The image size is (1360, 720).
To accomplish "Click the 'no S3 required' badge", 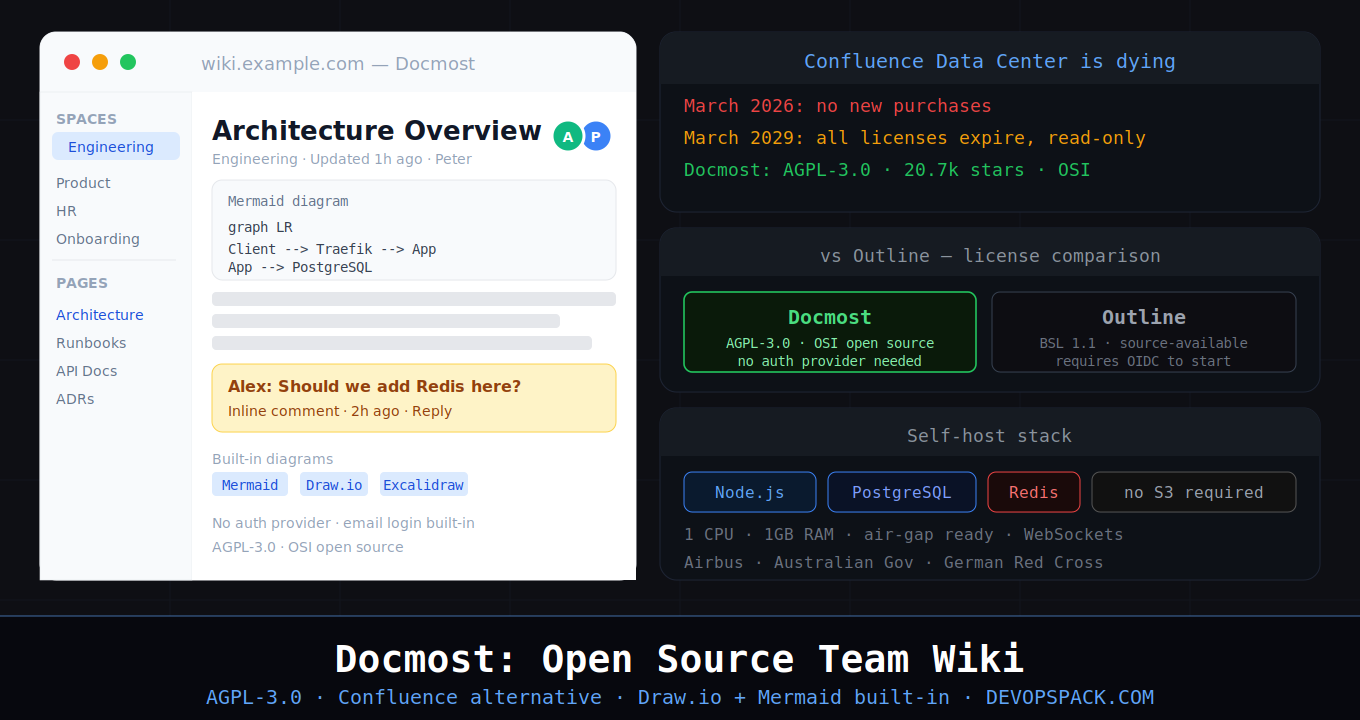I will click(1194, 492).
